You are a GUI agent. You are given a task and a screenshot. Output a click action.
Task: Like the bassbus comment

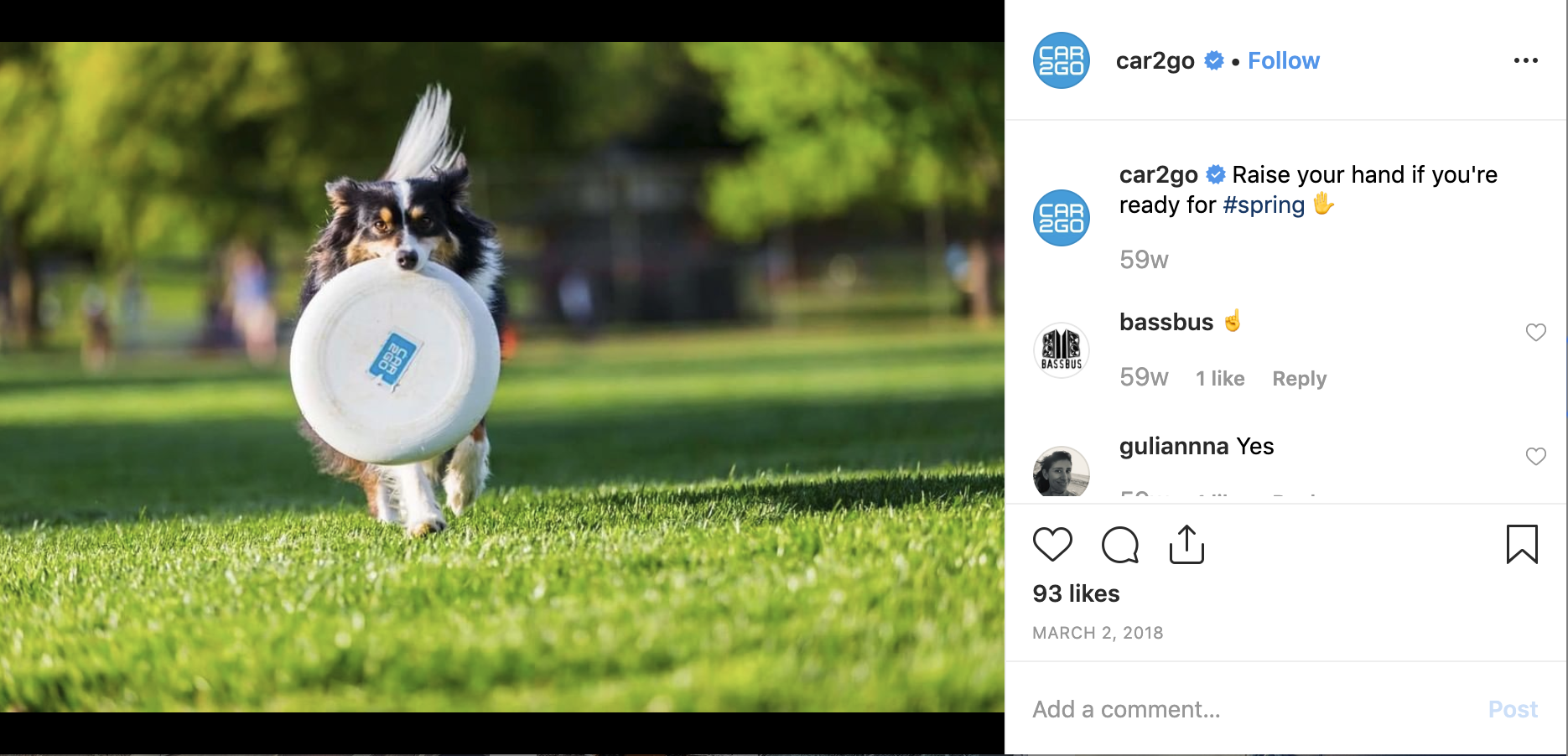(1535, 333)
